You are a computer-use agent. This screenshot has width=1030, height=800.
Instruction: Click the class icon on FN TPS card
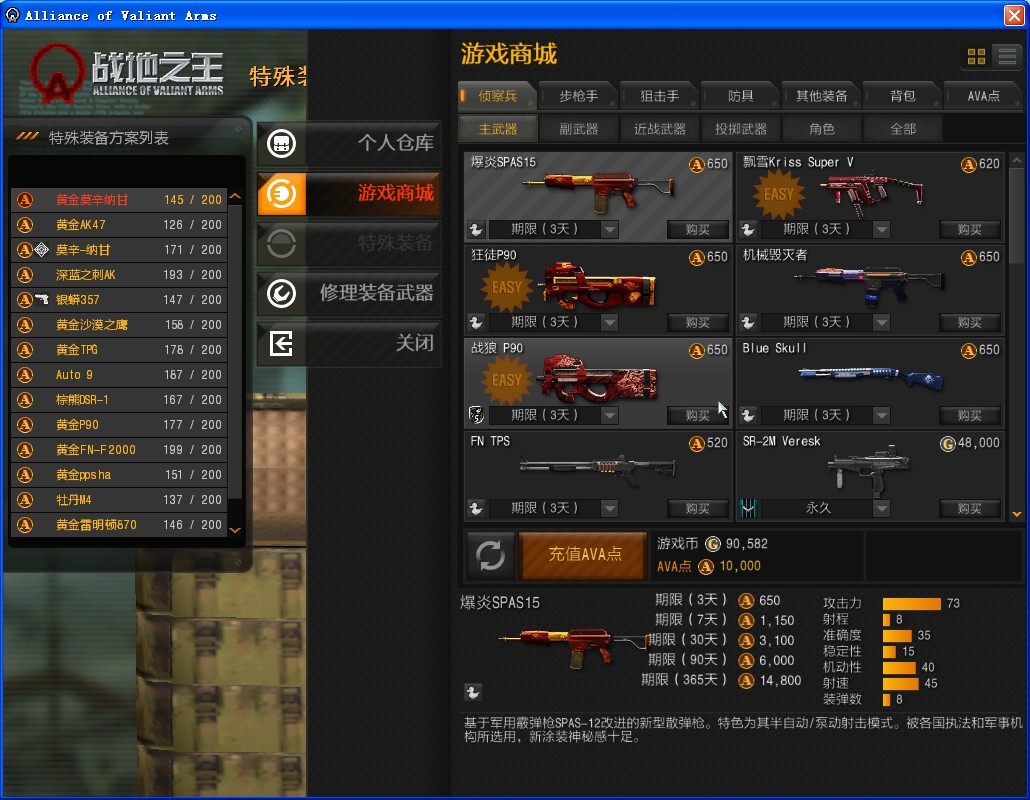pos(476,508)
